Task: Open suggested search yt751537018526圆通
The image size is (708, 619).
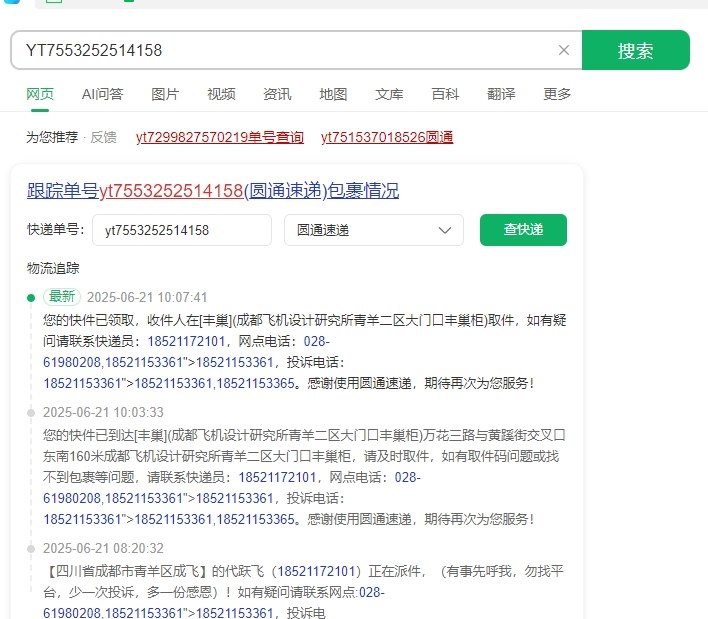Action: (x=387, y=137)
